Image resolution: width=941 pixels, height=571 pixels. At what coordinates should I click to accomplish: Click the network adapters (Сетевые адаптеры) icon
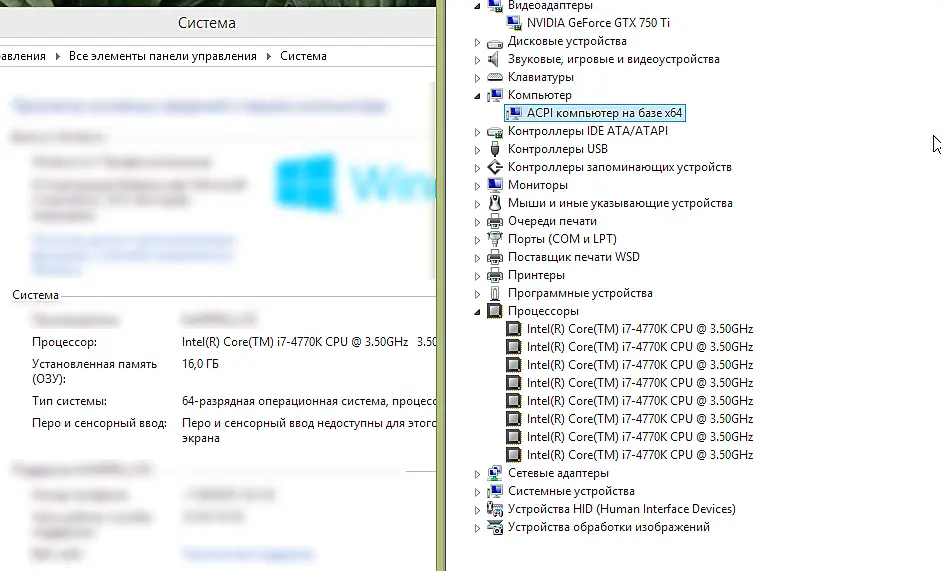pos(495,473)
